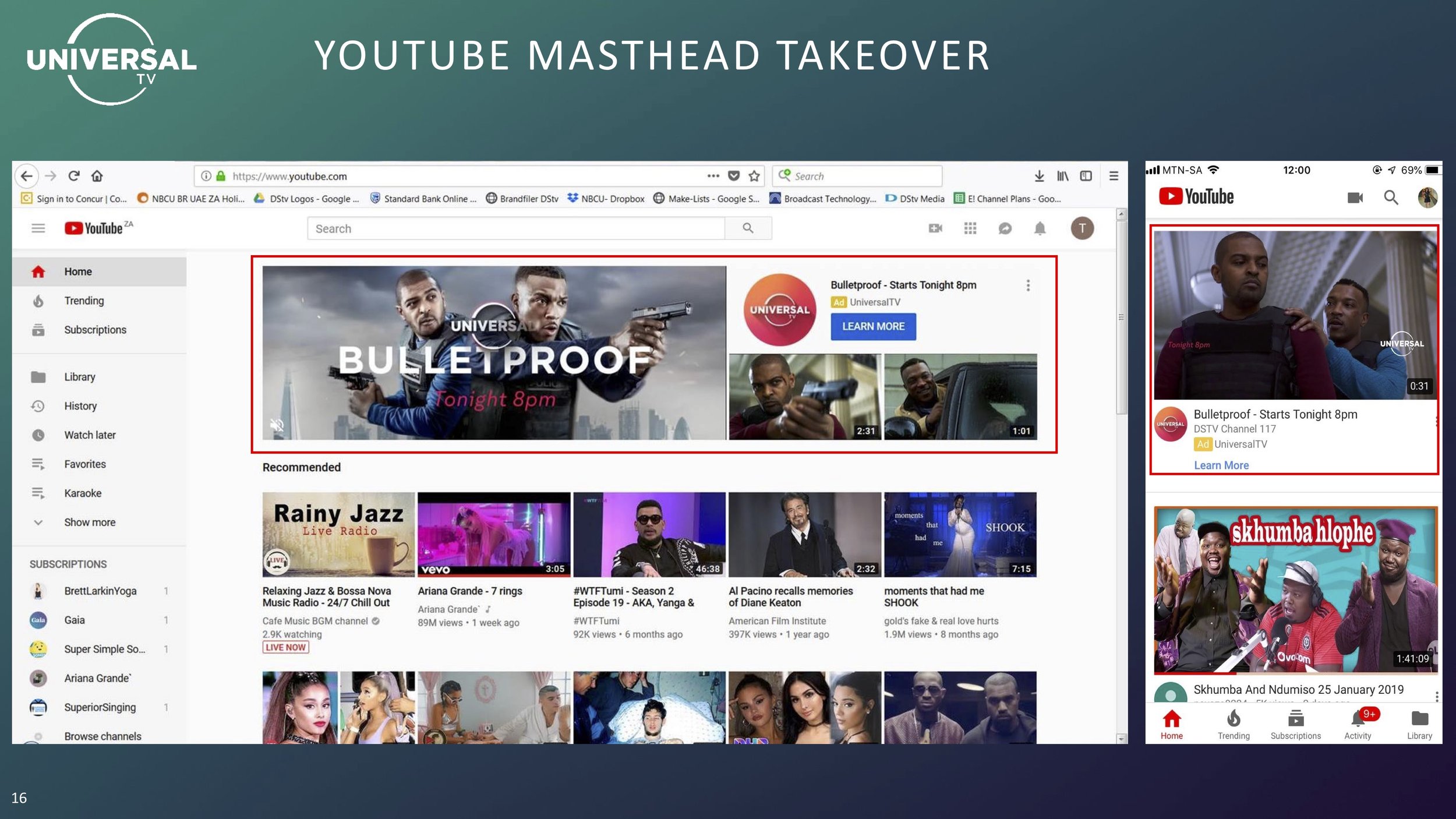Click browser scrollbar down arrow
This screenshot has height=819, width=1456.
click(x=1121, y=739)
